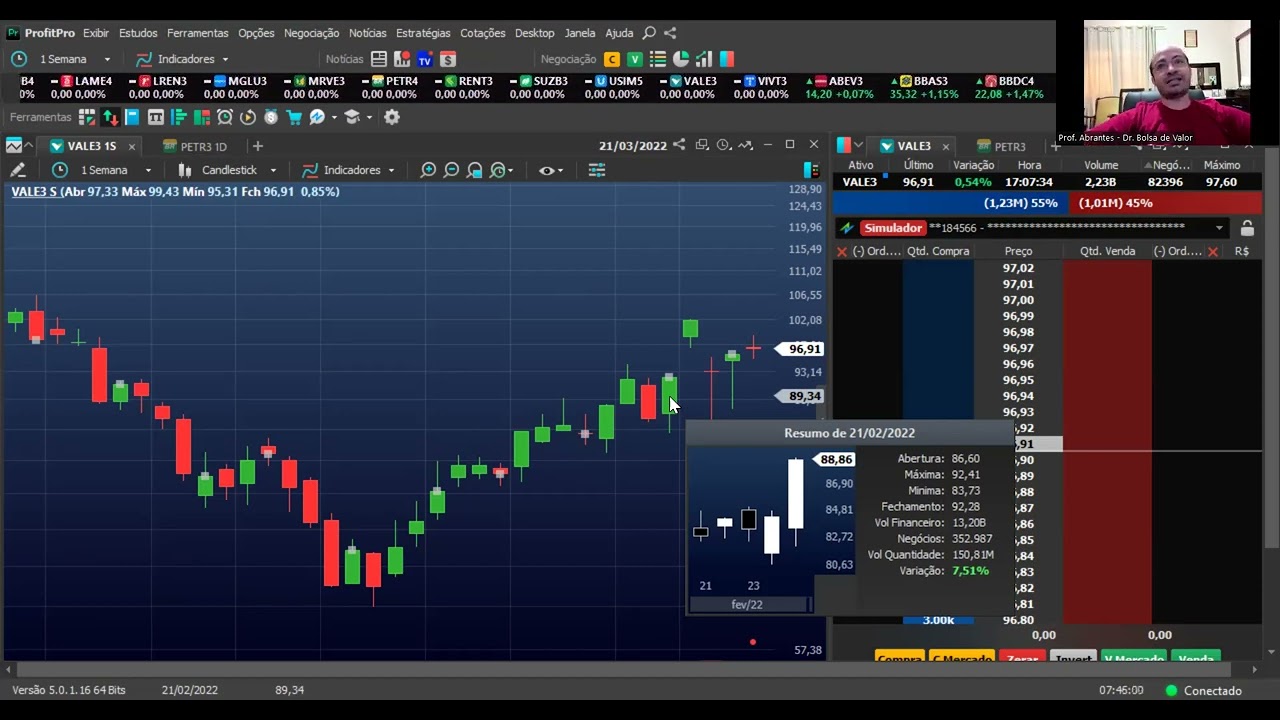Click the chart share icon next to date
Screen dimensions: 1280x720
click(679, 145)
